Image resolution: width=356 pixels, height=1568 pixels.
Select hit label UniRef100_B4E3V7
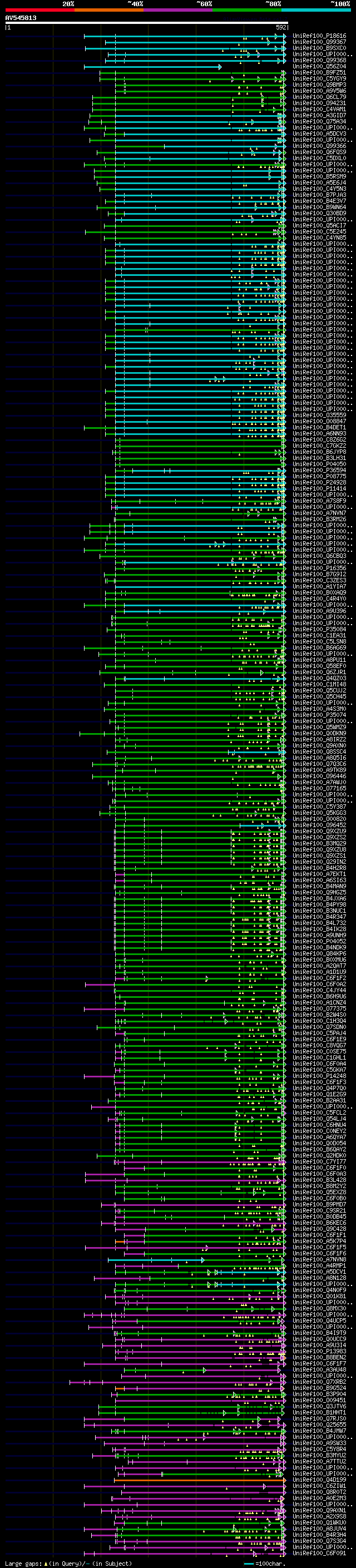tap(319, 201)
